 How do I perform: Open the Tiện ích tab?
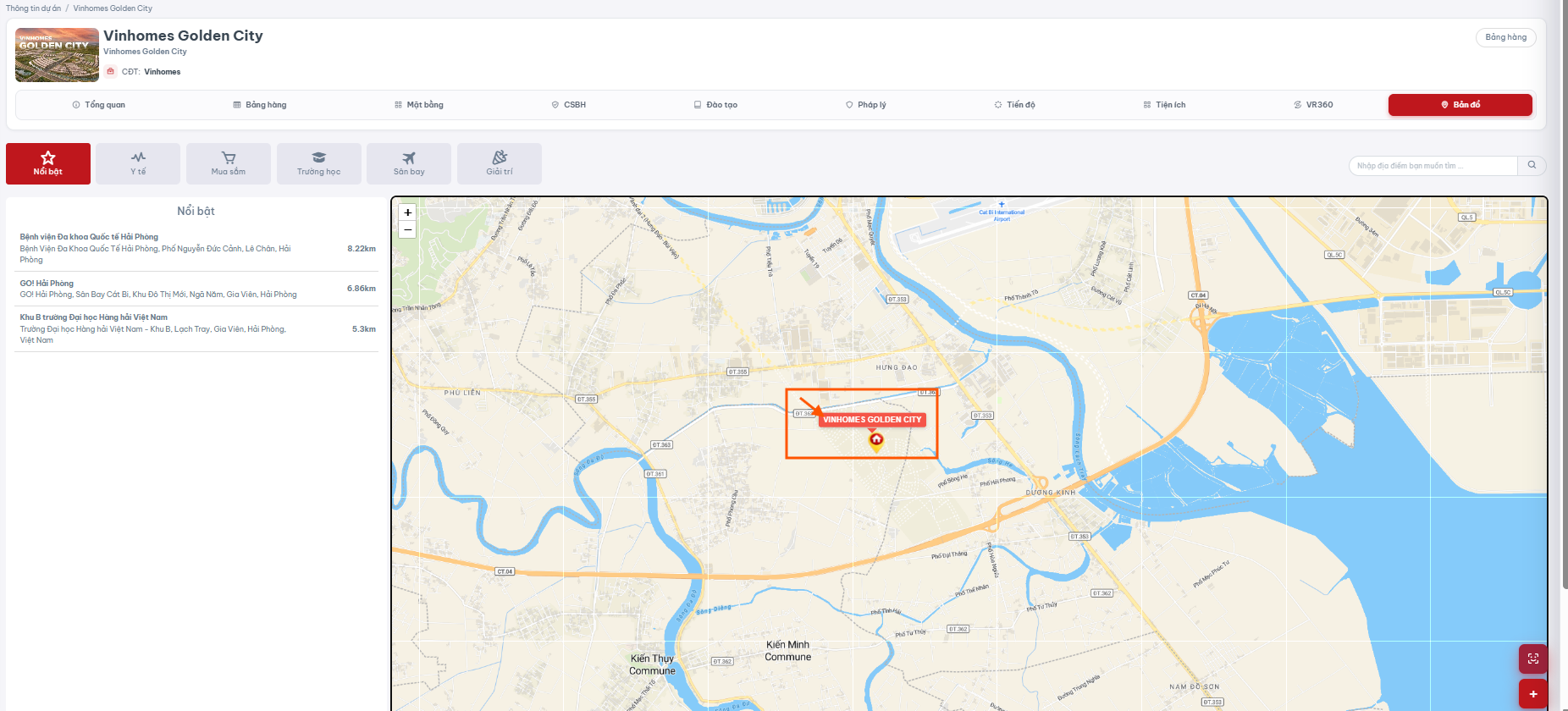[x=1164, y=105]
